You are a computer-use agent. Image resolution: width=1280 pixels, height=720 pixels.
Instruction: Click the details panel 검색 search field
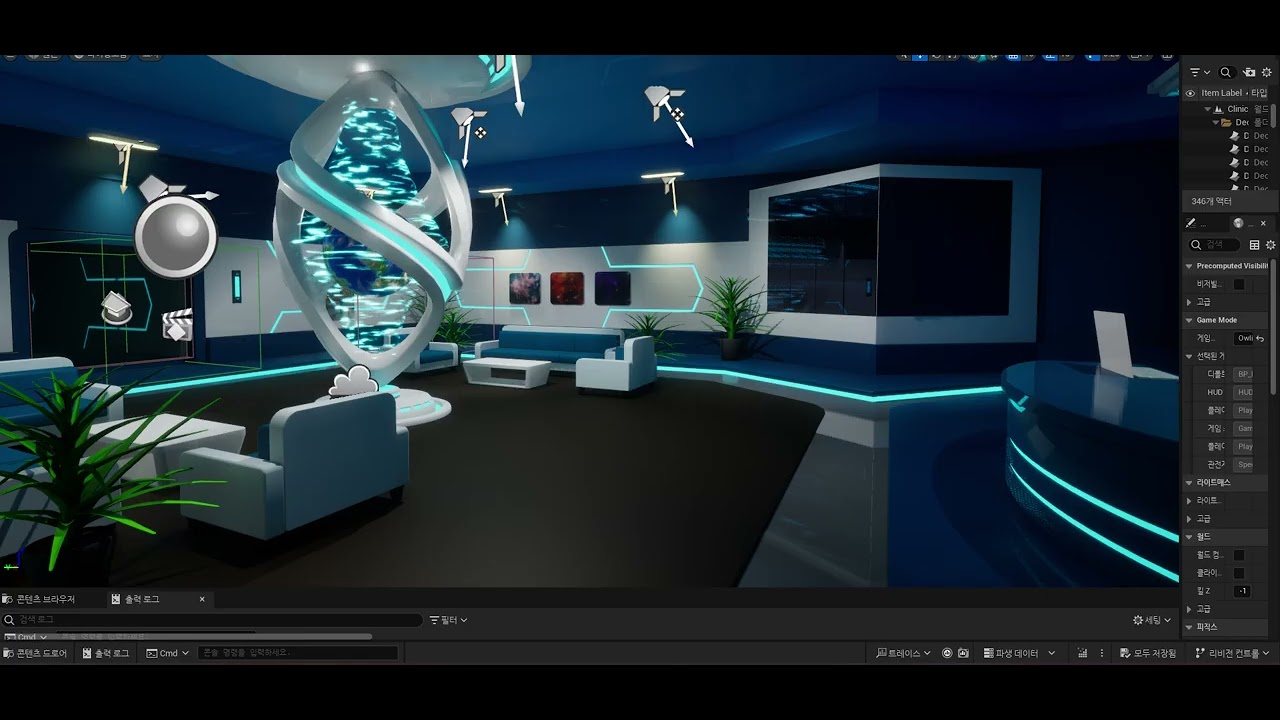pyautogui.click(x=1214, y=244)
